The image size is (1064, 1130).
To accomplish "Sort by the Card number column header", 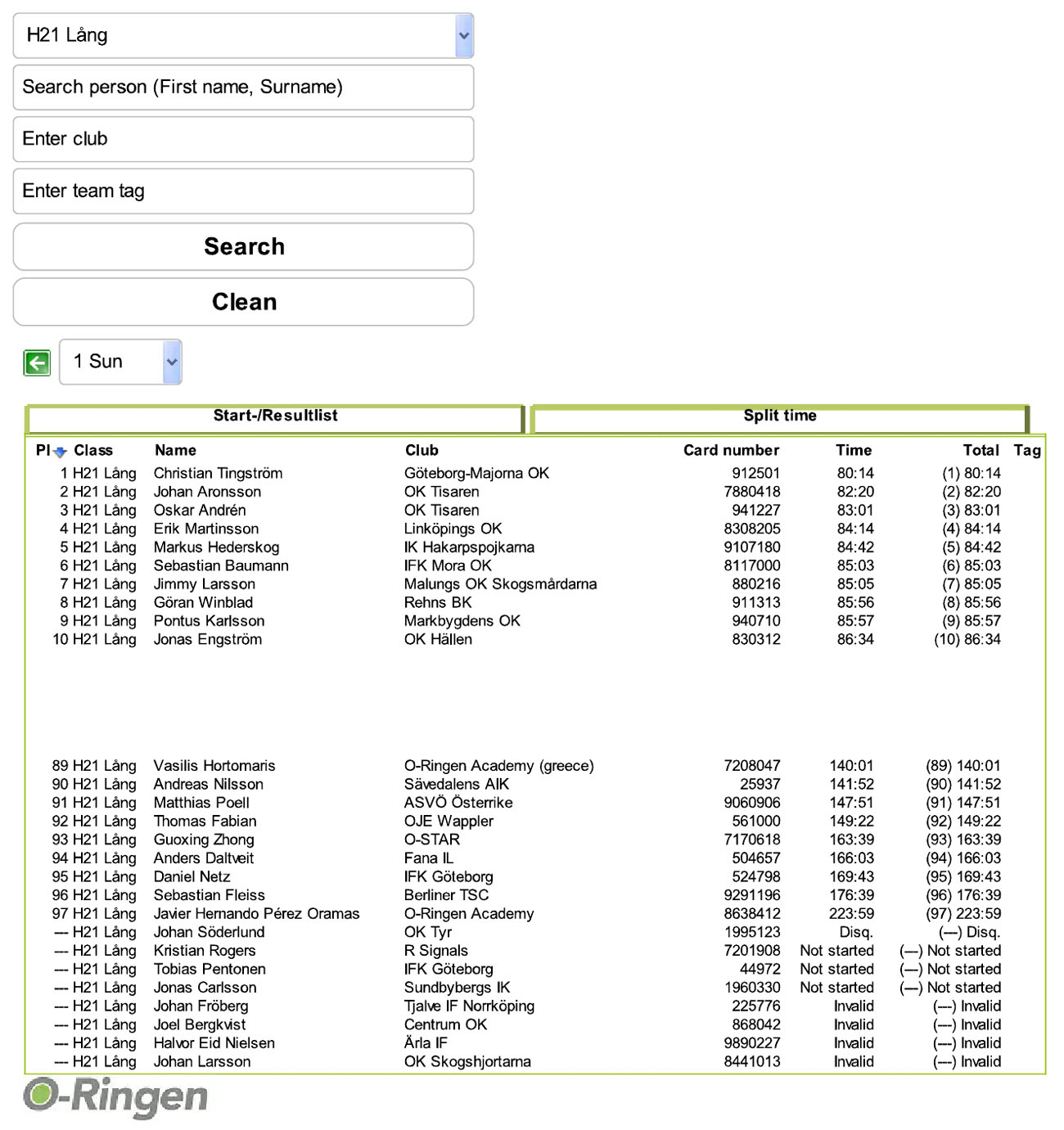I will click(731, 450).
